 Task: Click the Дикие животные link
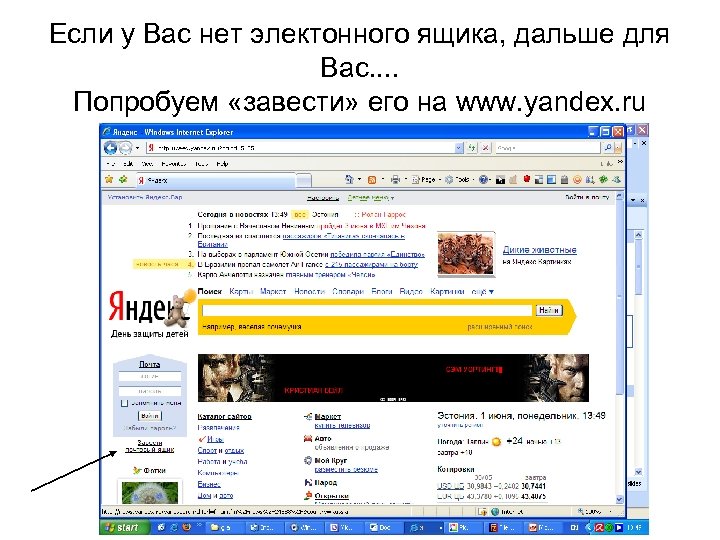(x=540, y=250)
